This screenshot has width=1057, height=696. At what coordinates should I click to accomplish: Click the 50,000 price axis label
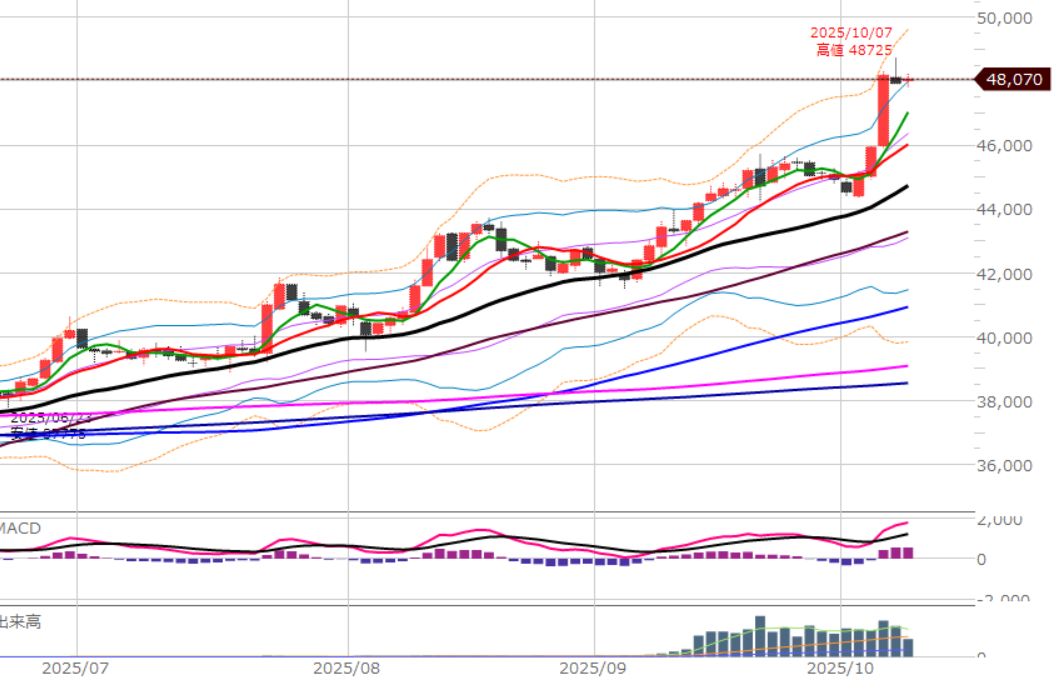(1004, 18)
